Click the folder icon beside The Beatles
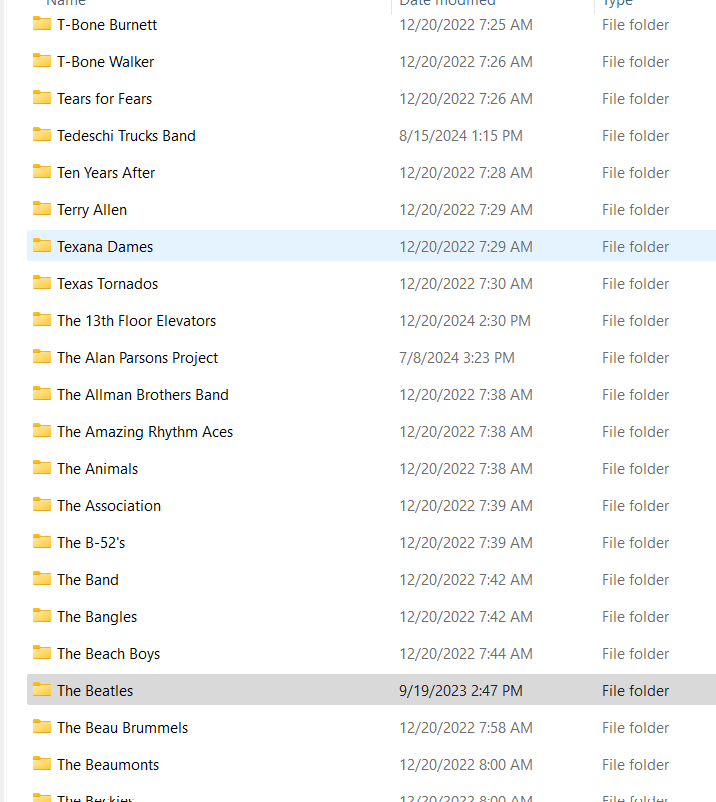The height and width of the screenshot is (802, 716). (42, 690)
